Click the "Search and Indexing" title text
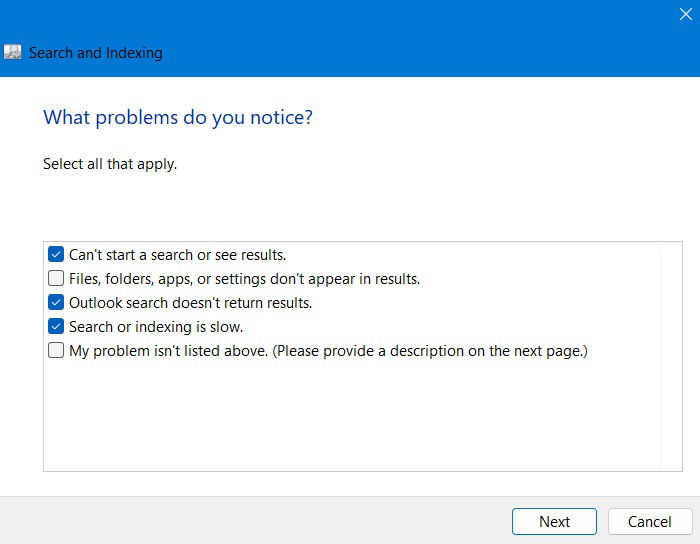 96,53
